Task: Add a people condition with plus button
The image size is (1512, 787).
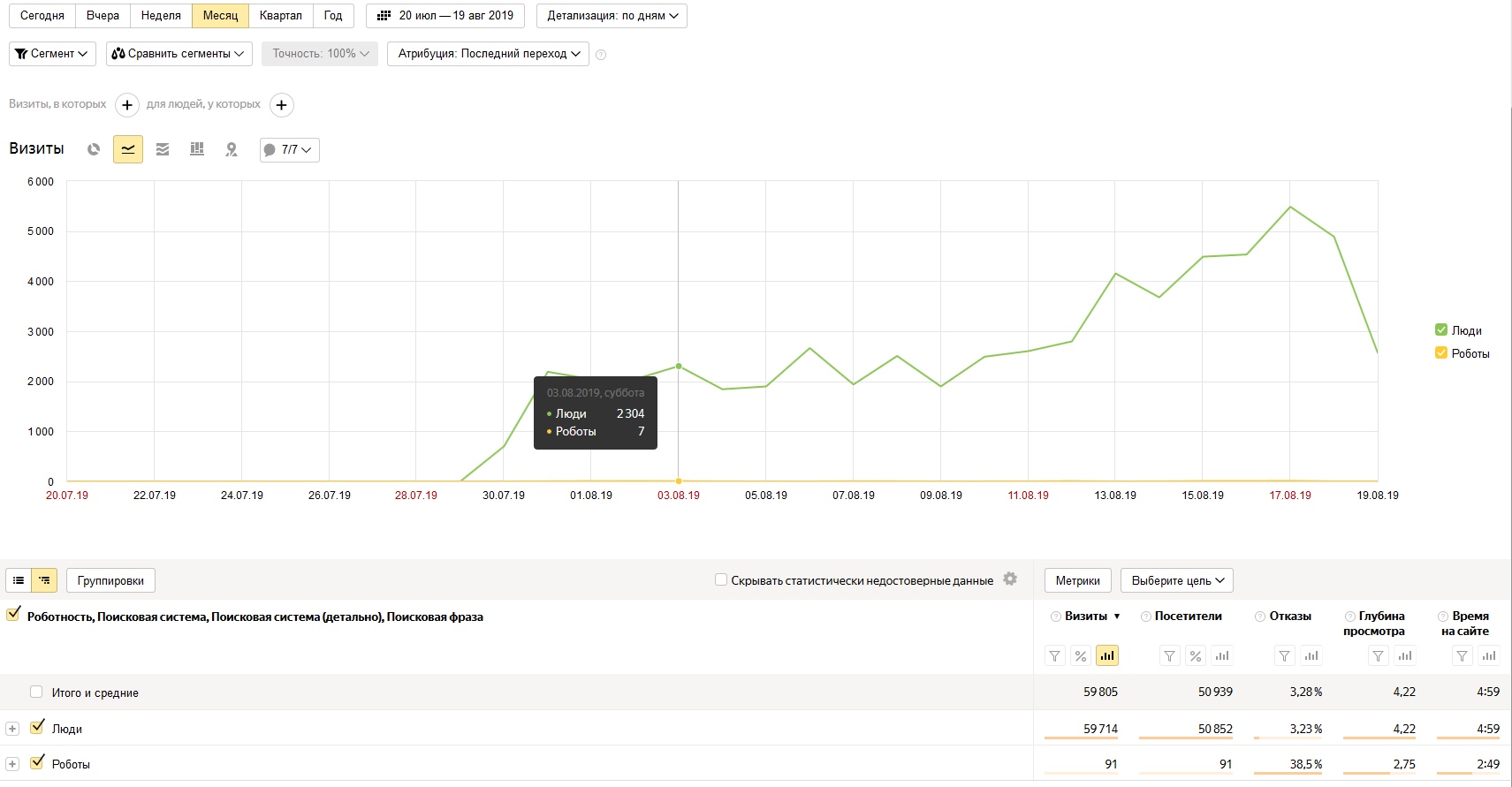Action: 281,105
